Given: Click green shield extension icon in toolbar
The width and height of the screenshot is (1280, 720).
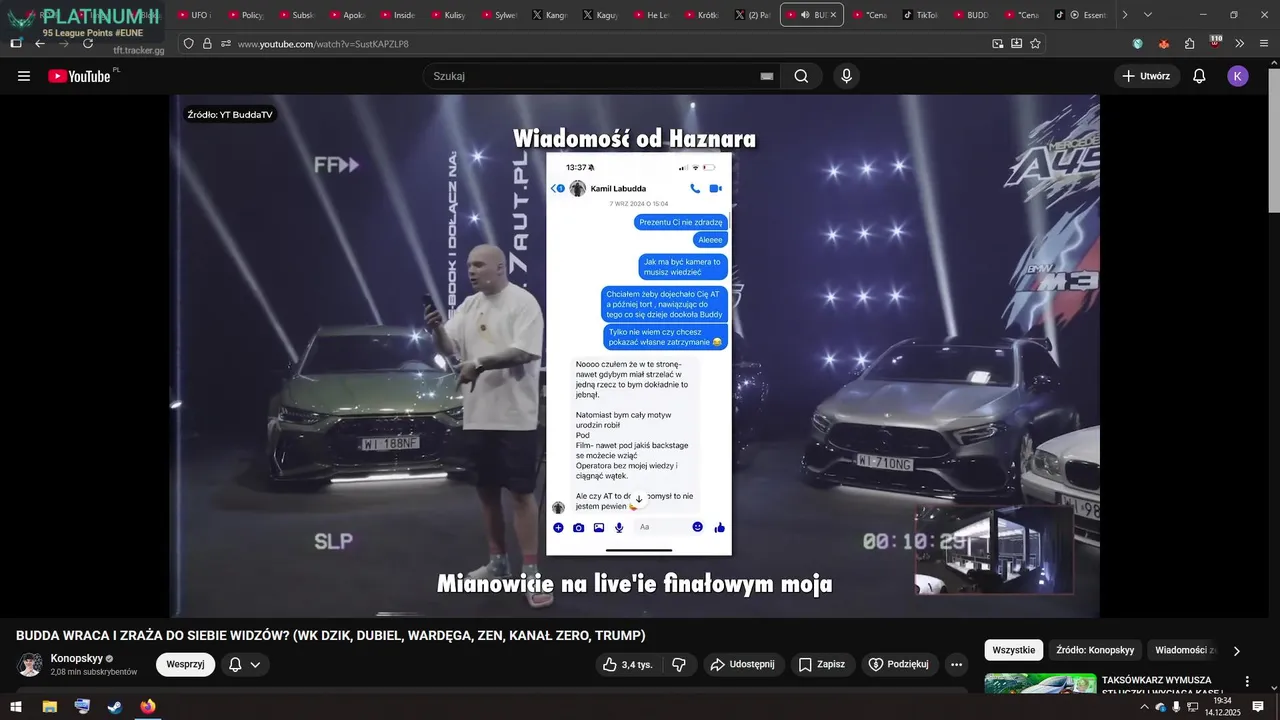Looking at the screenshot, I should pyautogui.click(x=1138, y=43).
